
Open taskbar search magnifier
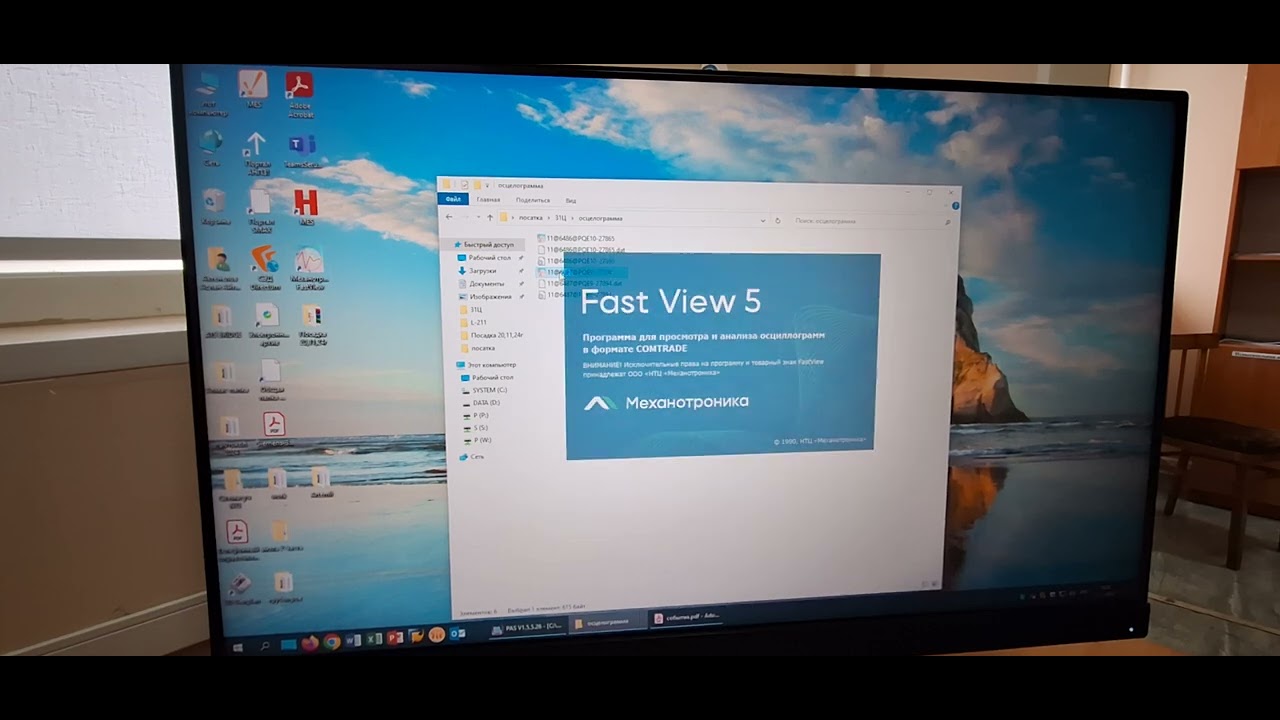[264, 646]
